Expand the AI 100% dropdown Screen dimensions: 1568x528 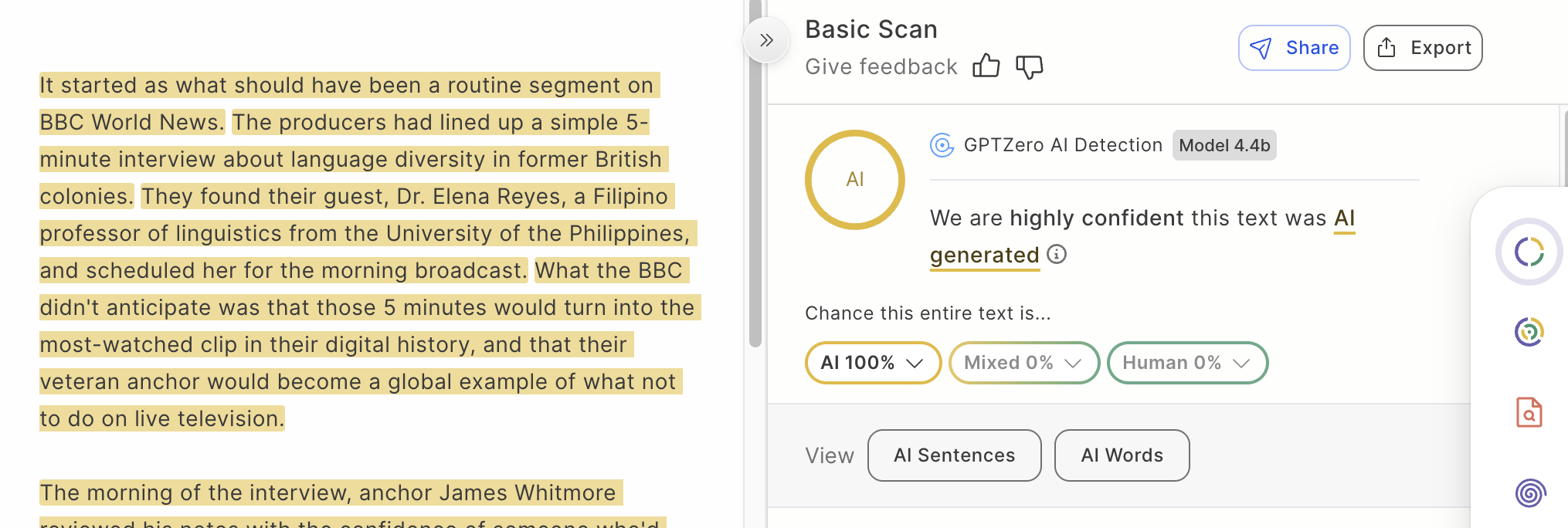[x=872, y=363]
